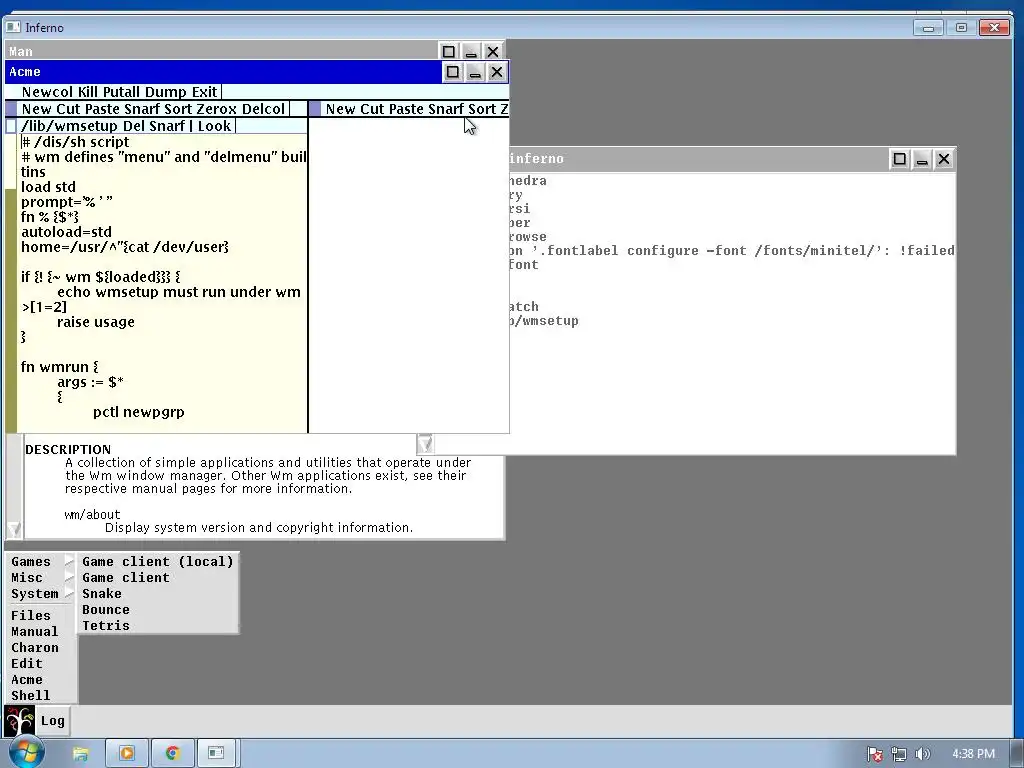The width and height of the screenshot is (1024, 768).
Task: Select Misc in the Inferno menu
Action: 27,577
